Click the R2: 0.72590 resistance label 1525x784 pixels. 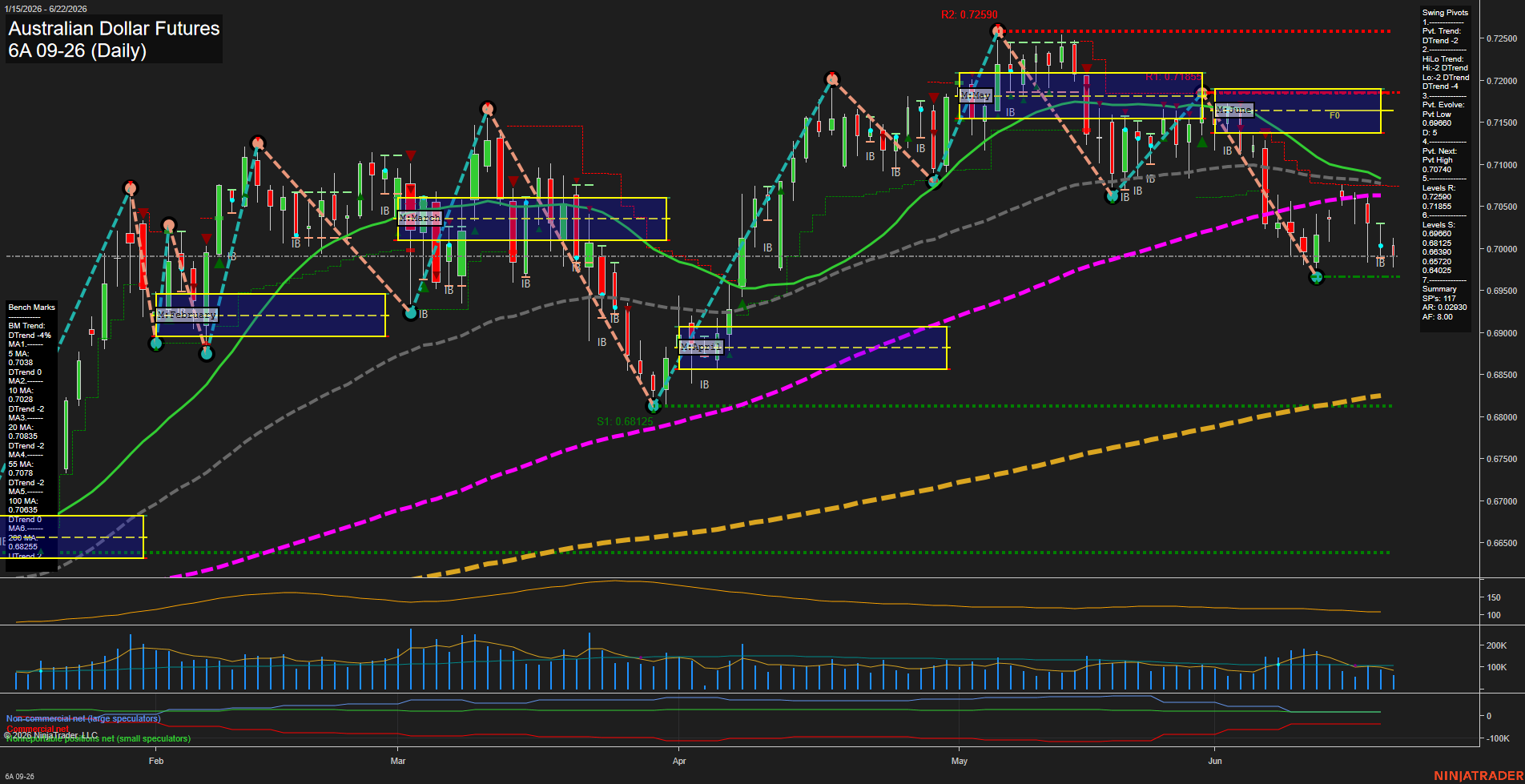click(x=969, y=14)
